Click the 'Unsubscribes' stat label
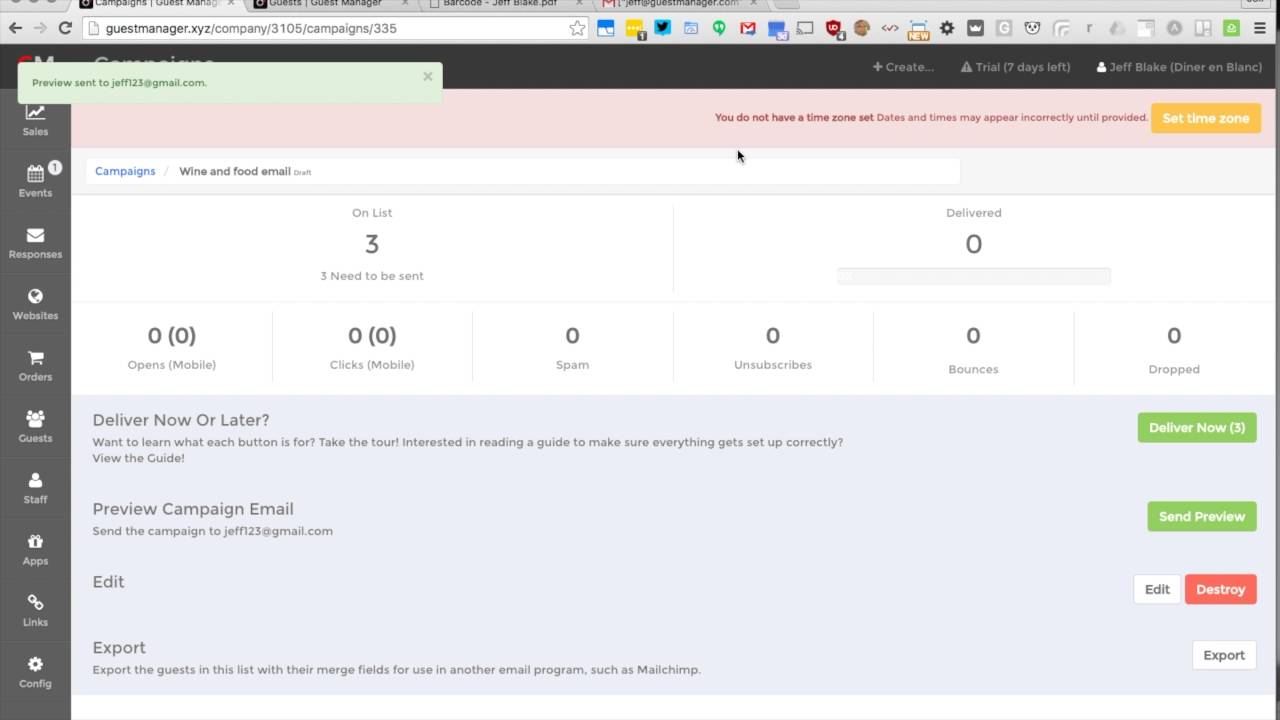This screenshot has width=1280, height=720. (x=773, y=365)
